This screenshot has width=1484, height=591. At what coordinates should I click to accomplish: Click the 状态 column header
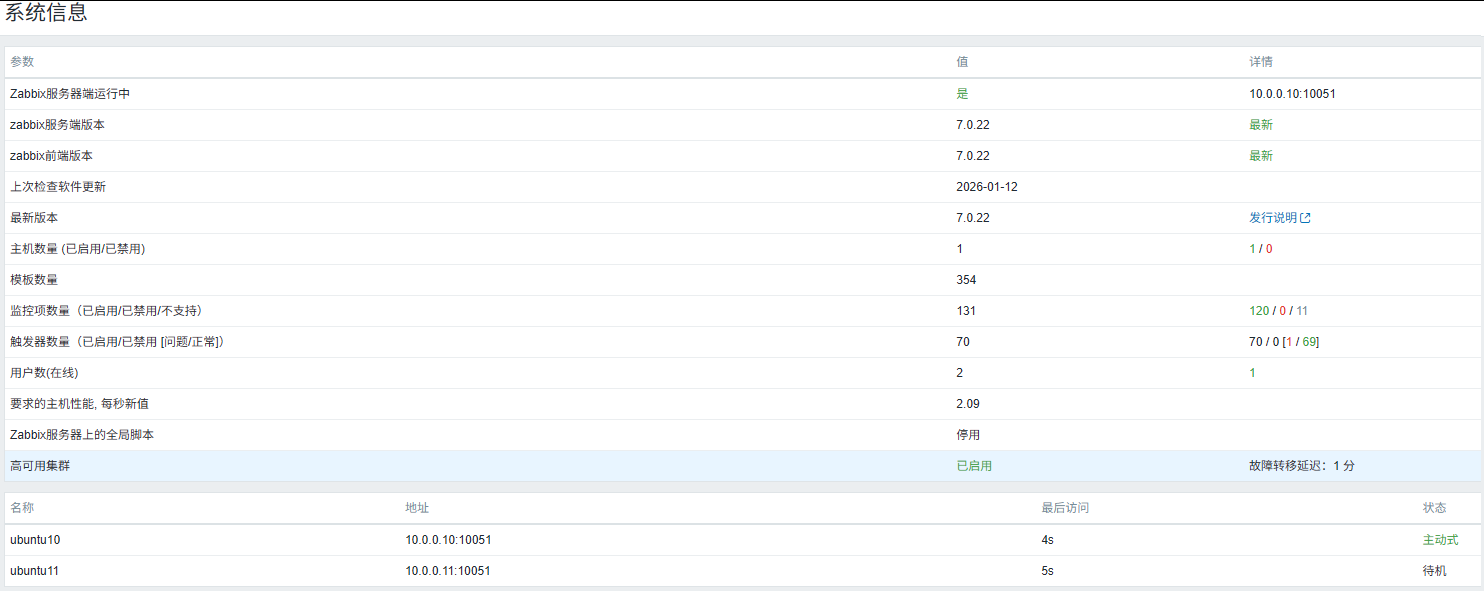point(1435,508)
